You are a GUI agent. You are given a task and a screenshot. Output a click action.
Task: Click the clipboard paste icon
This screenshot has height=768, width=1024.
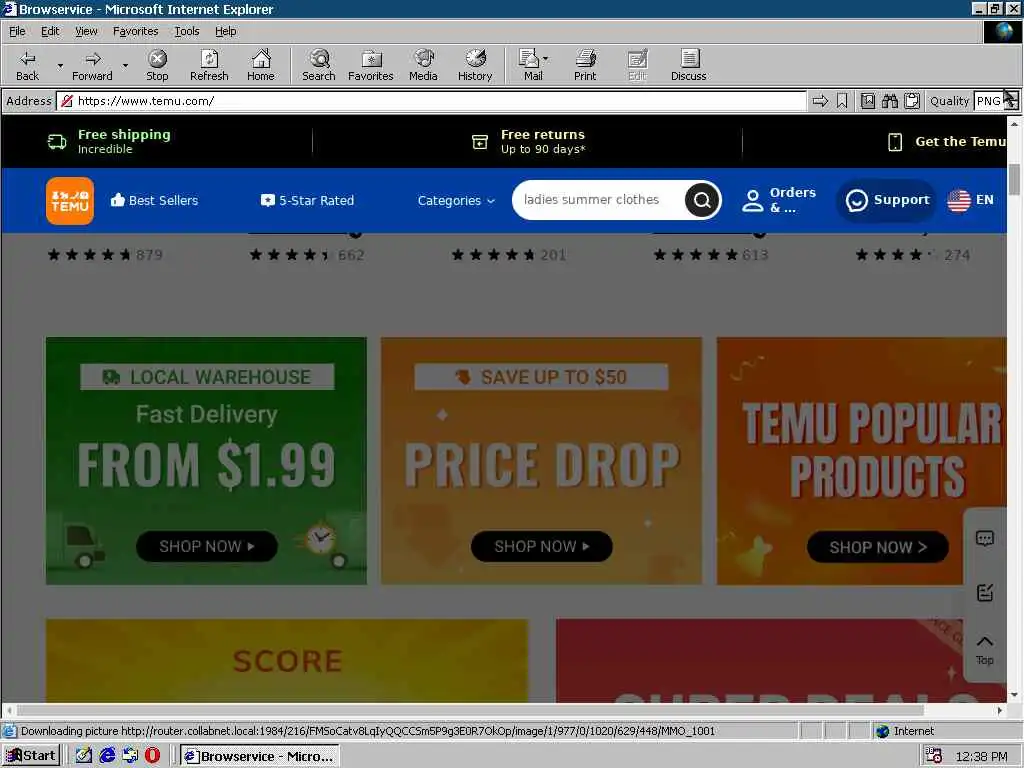(912, 101)
